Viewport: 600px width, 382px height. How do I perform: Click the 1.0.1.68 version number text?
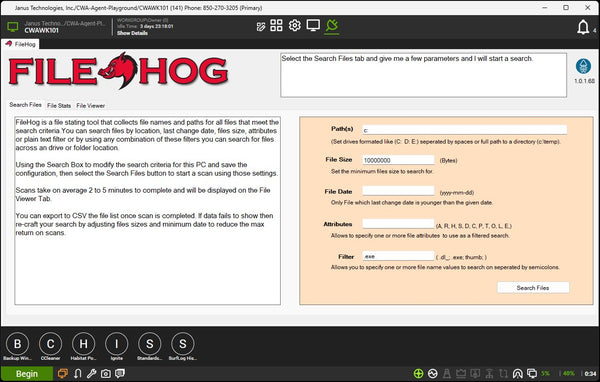584,81
